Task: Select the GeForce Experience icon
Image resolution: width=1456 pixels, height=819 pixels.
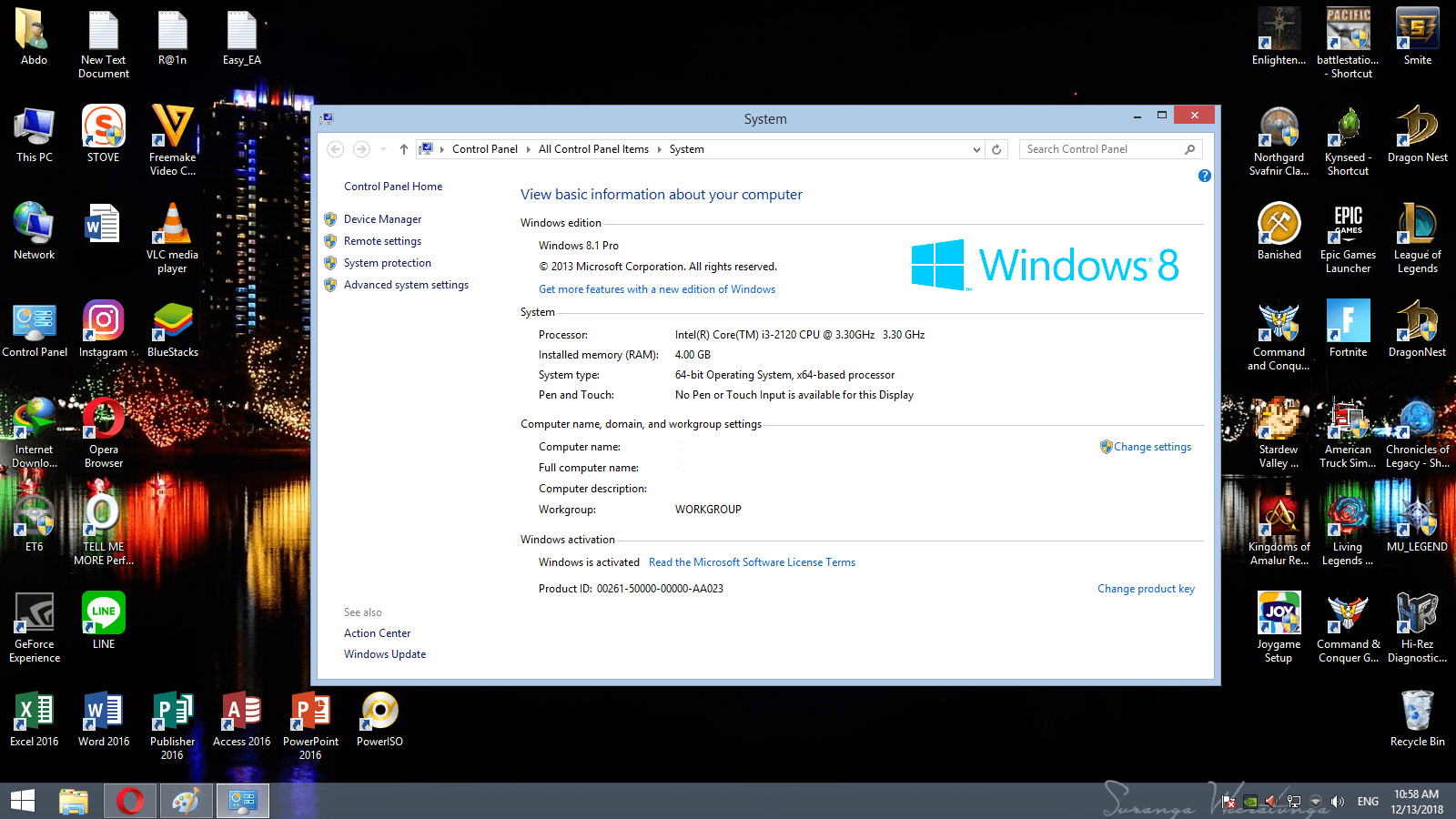Action: point(35,628)
